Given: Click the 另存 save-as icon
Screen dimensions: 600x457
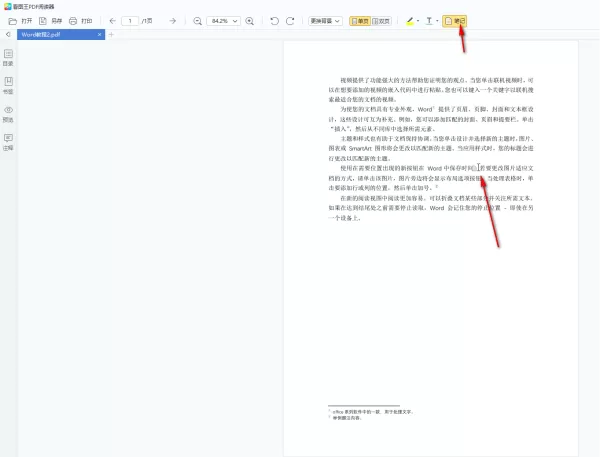Looking at the screenshot, I should tap(43, 21).
